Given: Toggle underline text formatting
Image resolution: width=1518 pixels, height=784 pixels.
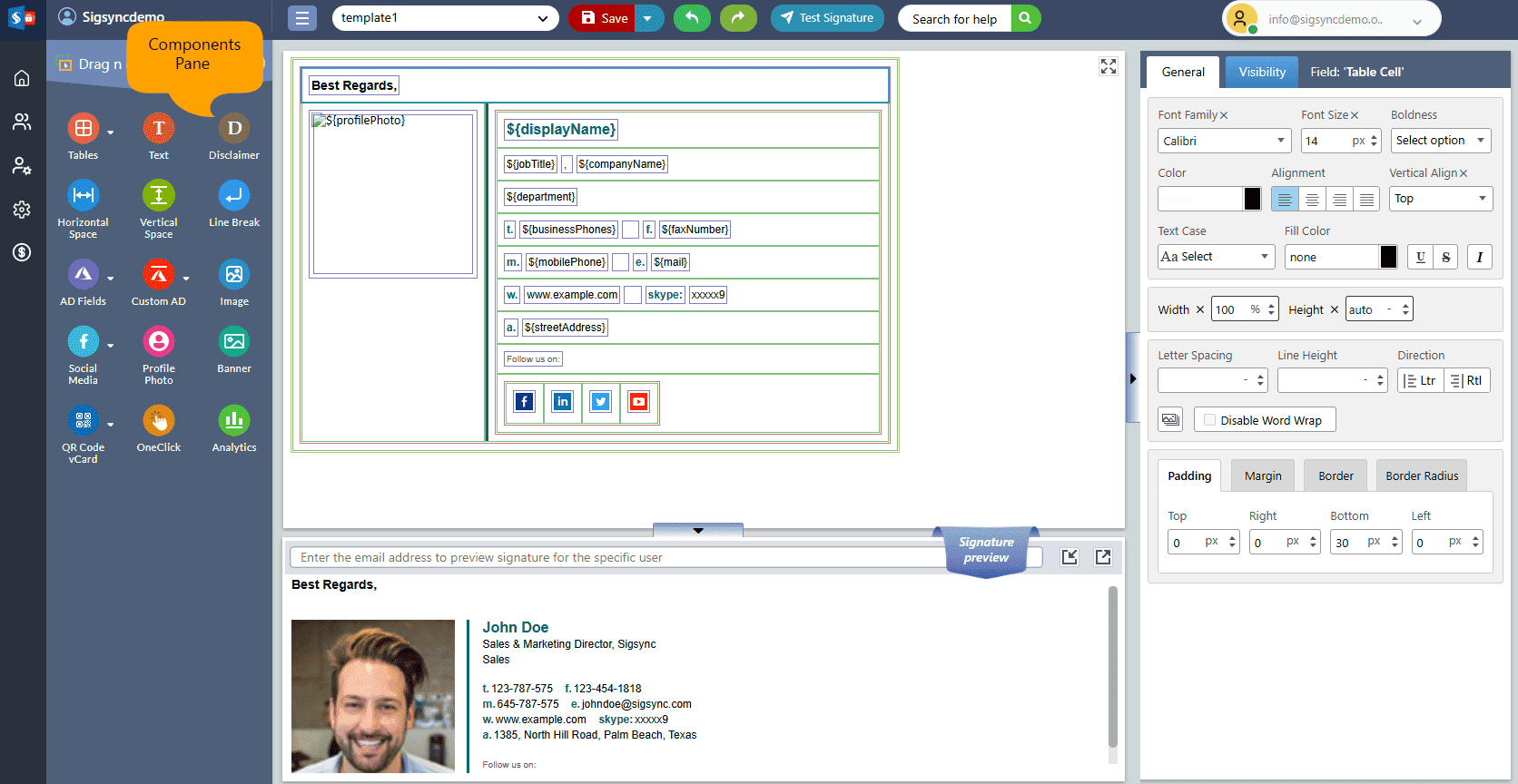Looking at the screenshot, I should pos(1420,257).
